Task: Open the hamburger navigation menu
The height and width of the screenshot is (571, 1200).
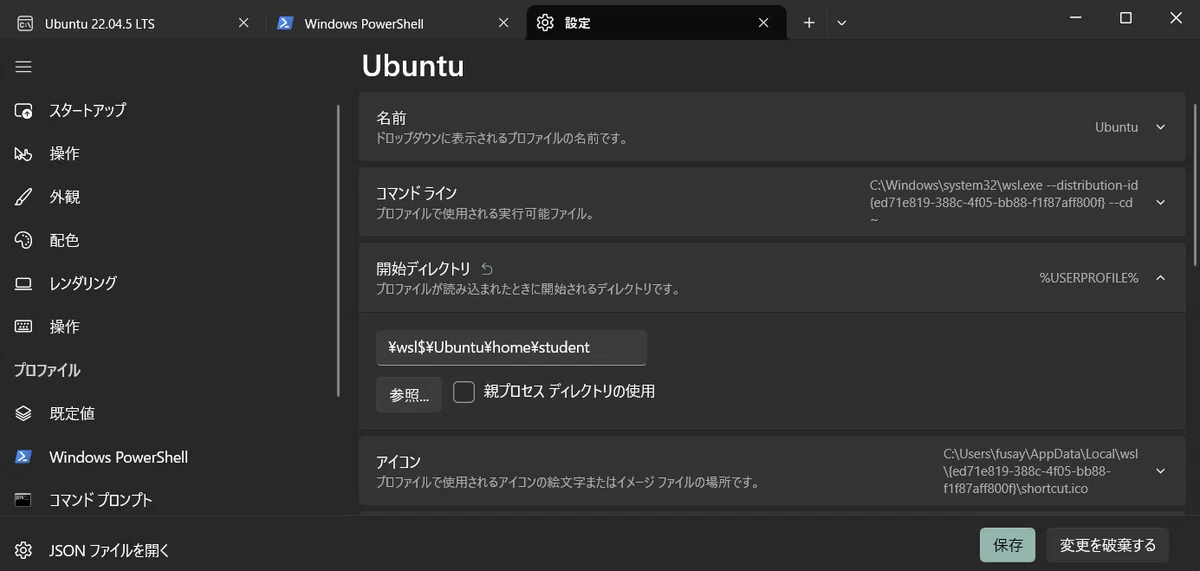Action: 23,67
